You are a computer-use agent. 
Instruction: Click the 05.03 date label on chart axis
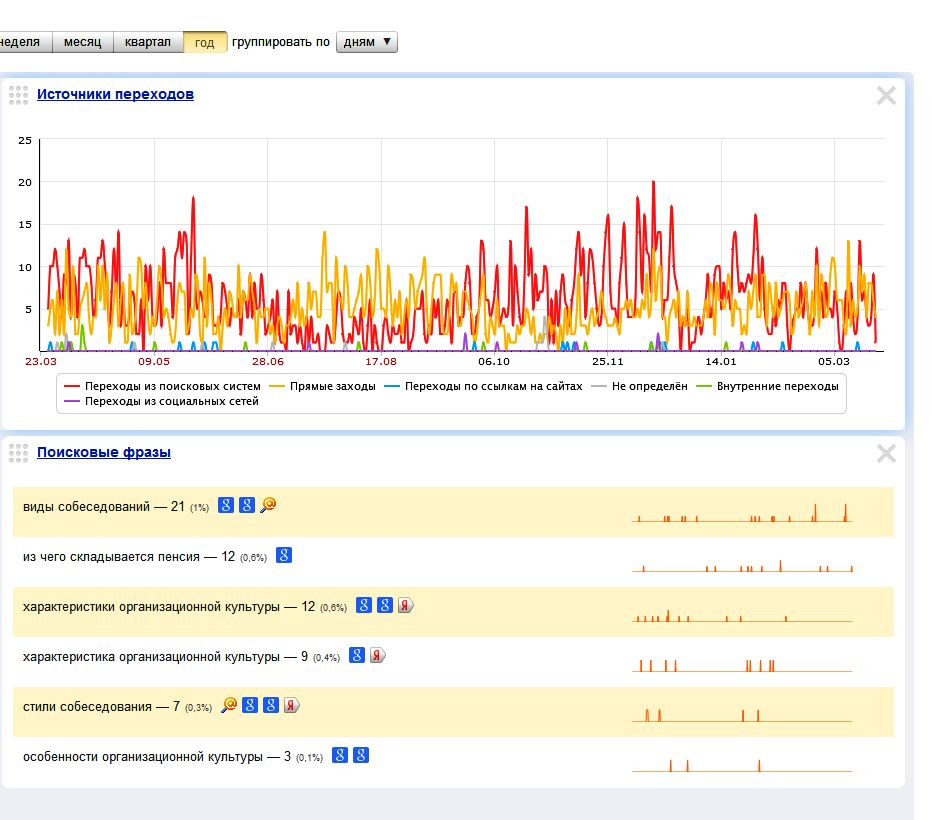(x=834, y=361)
